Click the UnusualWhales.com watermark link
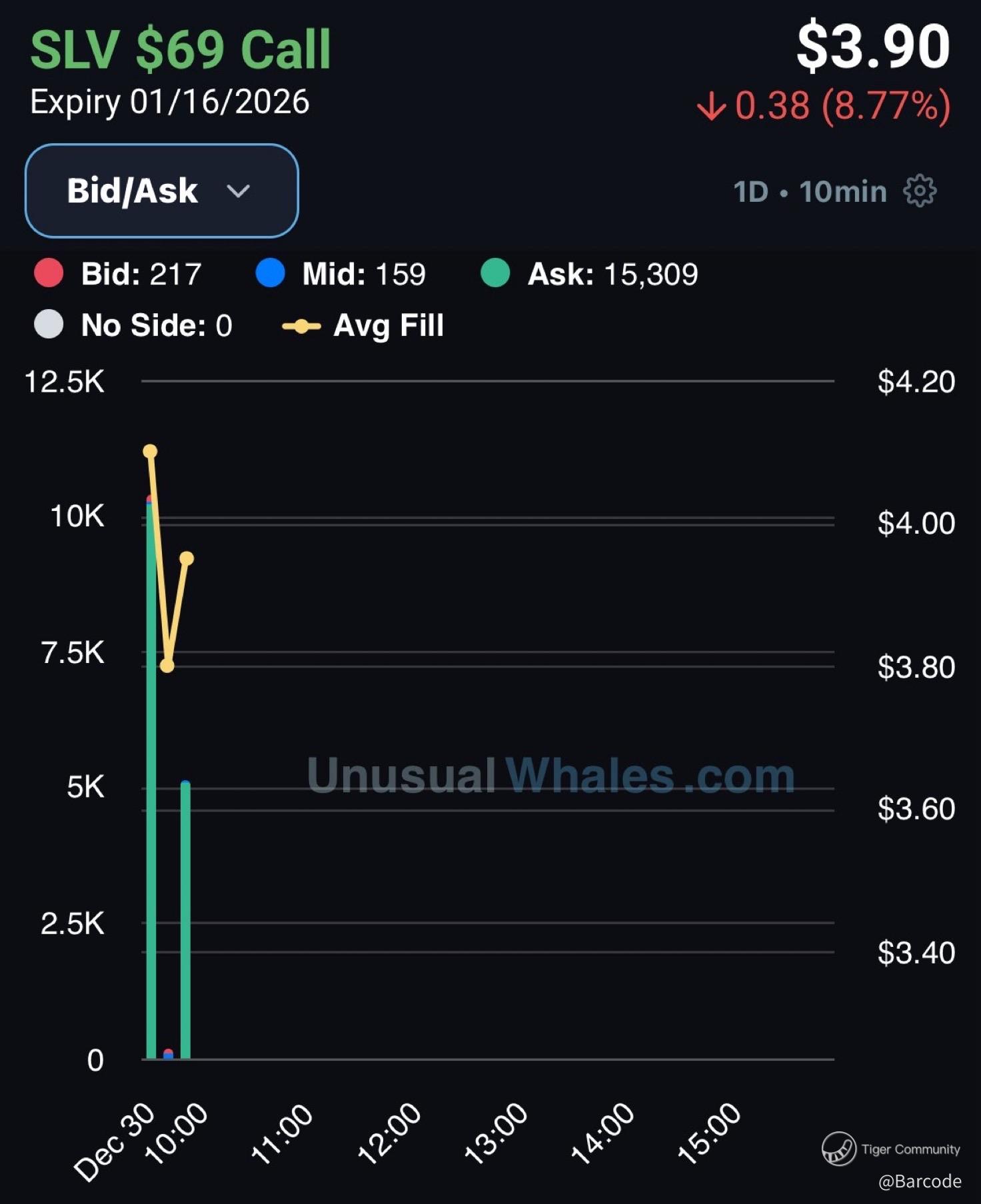981x1204 pixels. click(x=550, y=776)
